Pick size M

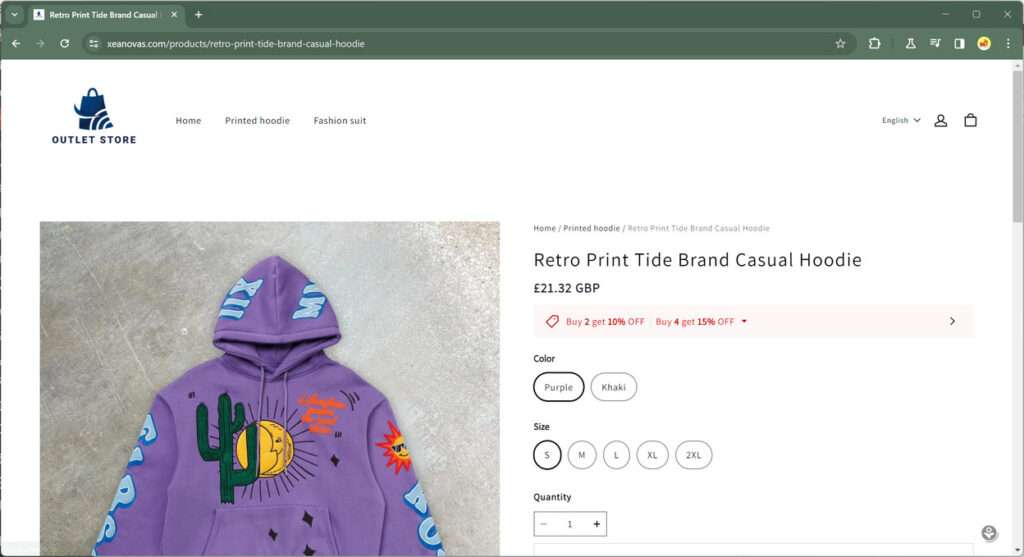pyautogui.click(x=582, y=455)
